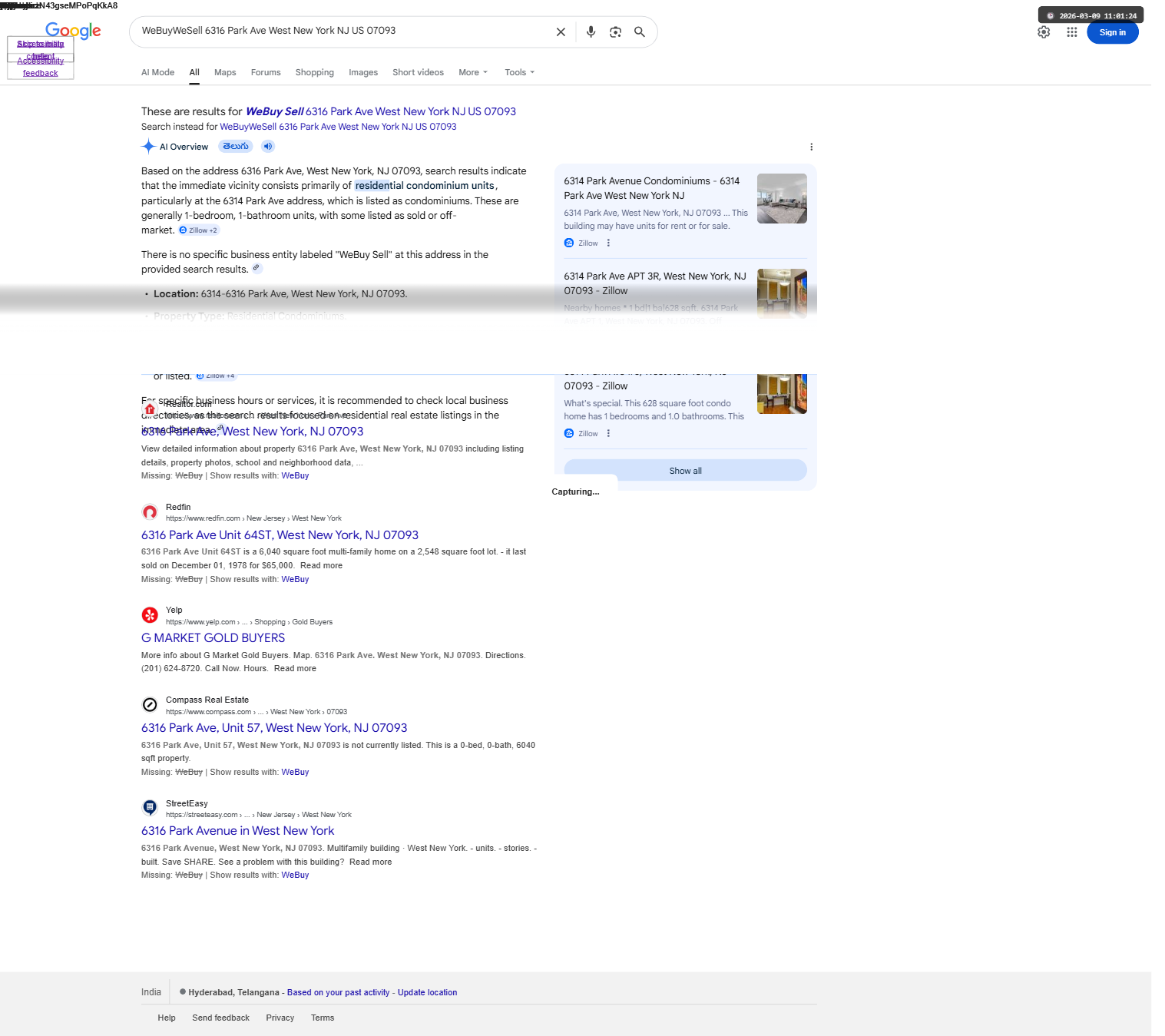This screenshot has width=1165, height=1036.
Task: Open G MARKET GOLD BUYERS Yelp result
Action: (213, 638)
